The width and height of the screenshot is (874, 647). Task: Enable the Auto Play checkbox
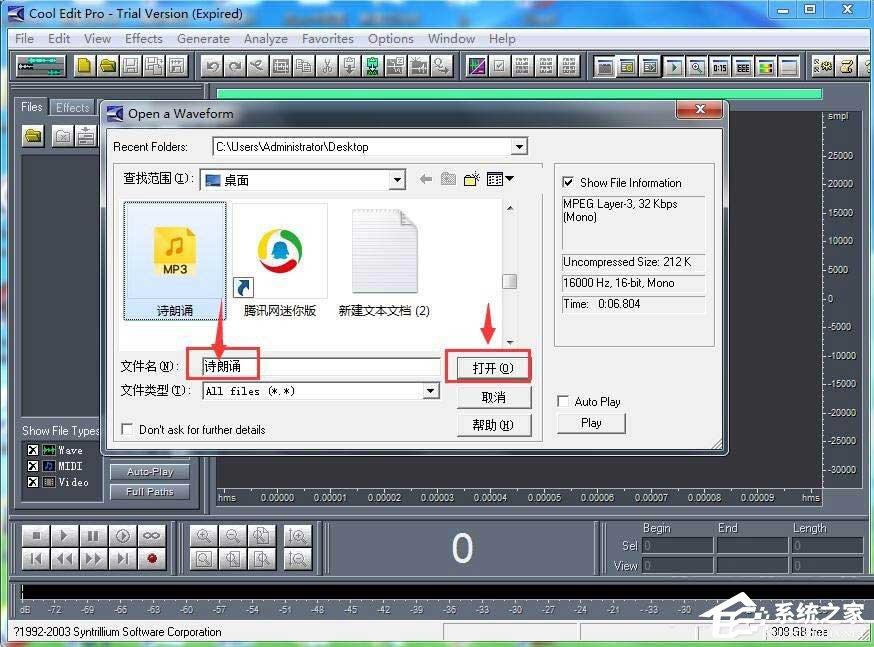[x=564, y=402]
